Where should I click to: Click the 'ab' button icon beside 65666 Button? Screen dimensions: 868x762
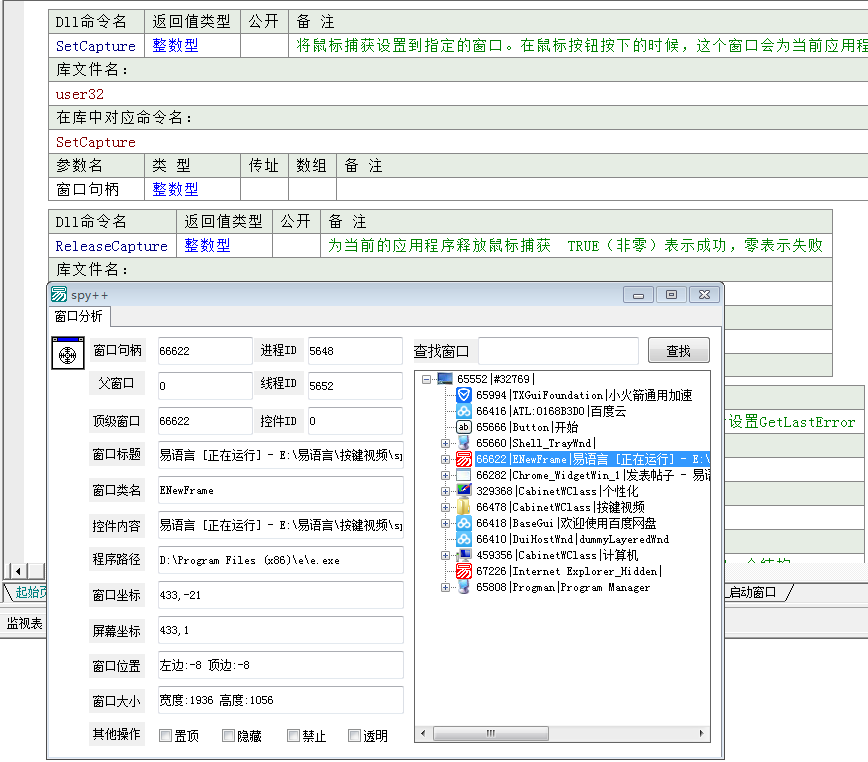[463, 427]
